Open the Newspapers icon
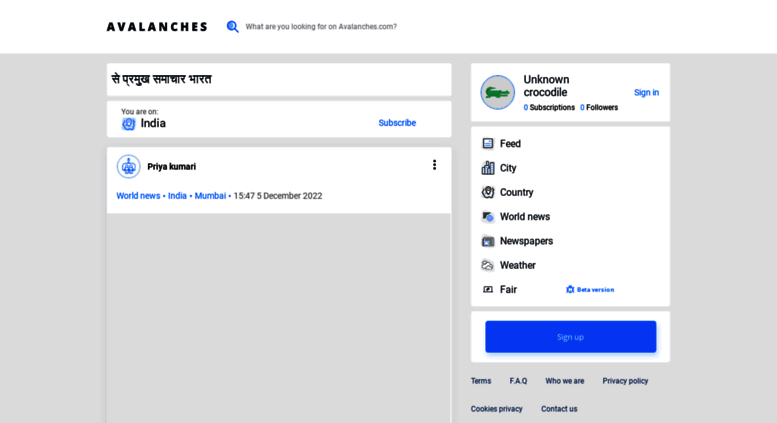 pos(488,241)
